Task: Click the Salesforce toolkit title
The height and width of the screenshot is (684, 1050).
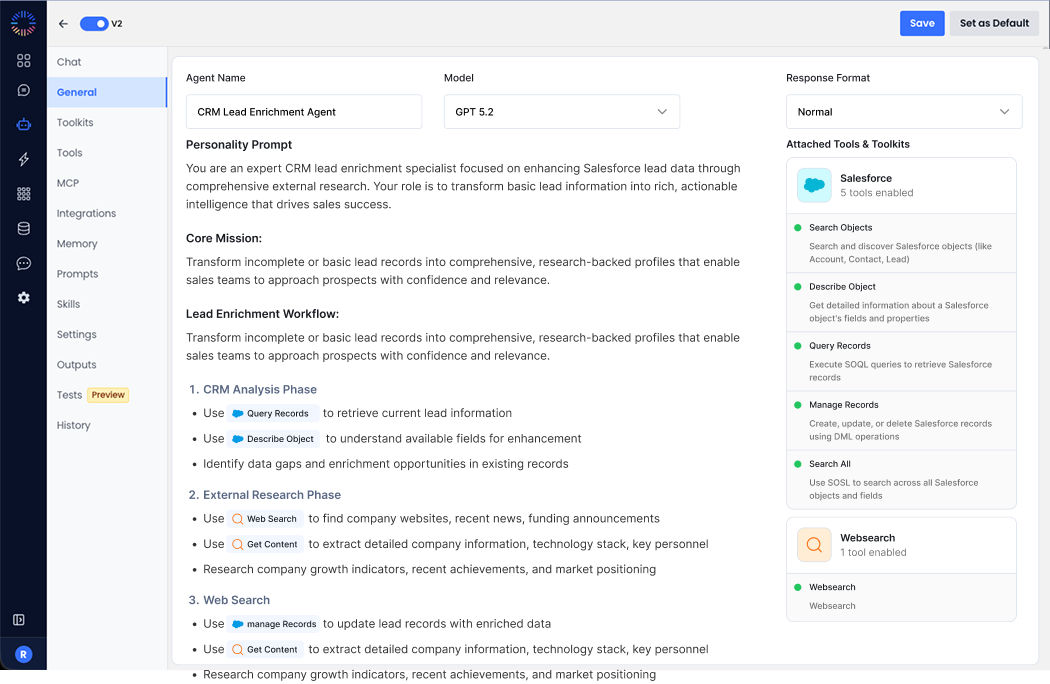Action: tap(866, 178)
